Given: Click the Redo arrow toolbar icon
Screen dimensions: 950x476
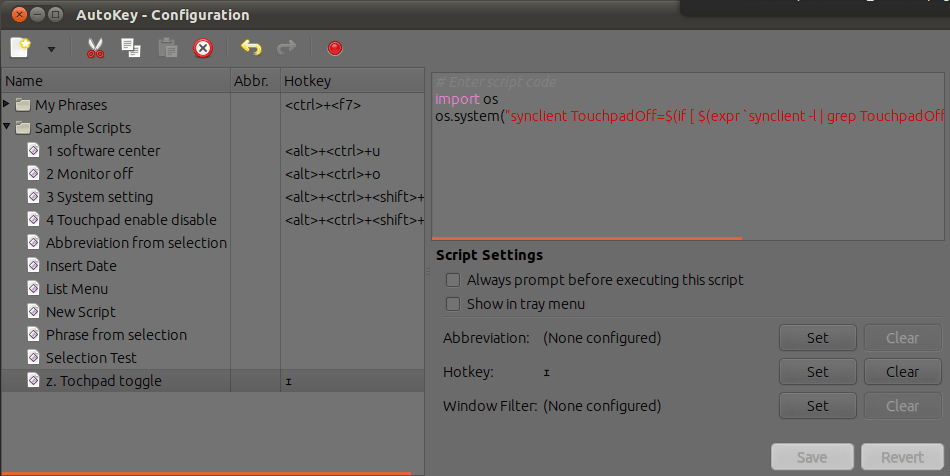Looking at the screenshot, I should [287, 48].
